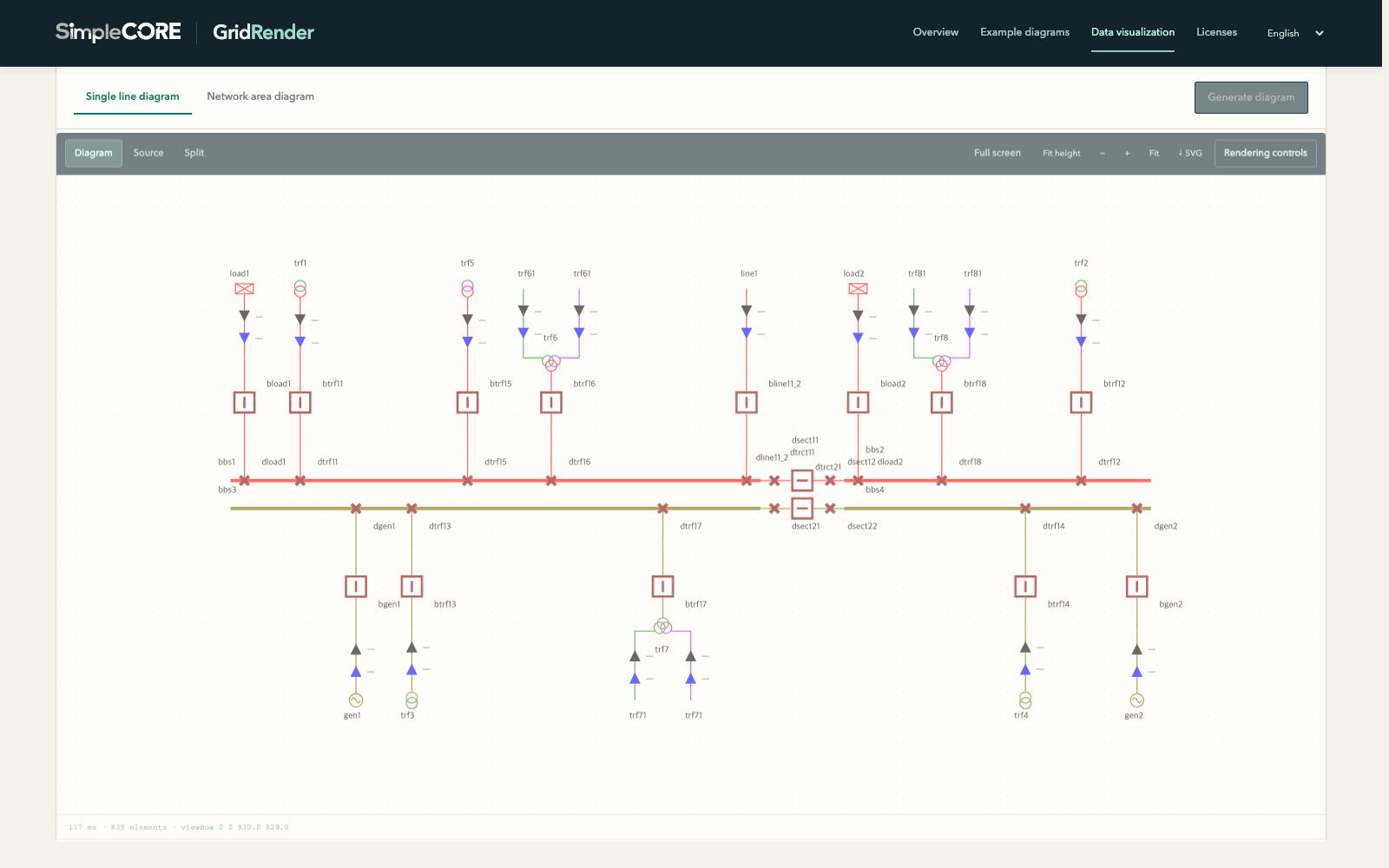Click the trf4 transformer symbol
The height and width of the screenshot is (868, 1389).
1025,700
